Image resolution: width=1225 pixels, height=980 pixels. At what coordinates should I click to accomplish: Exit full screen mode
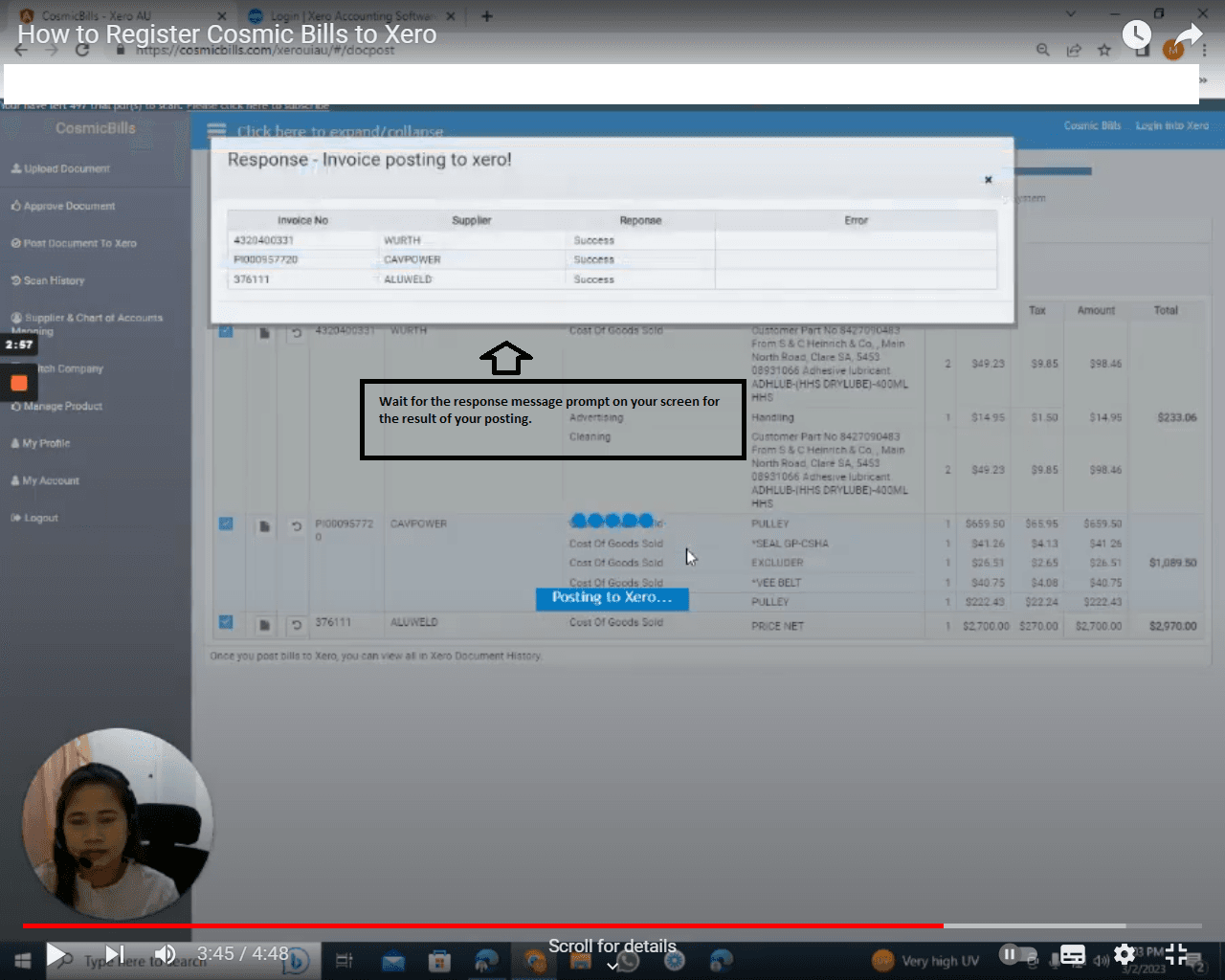(x=1176, y=954)
